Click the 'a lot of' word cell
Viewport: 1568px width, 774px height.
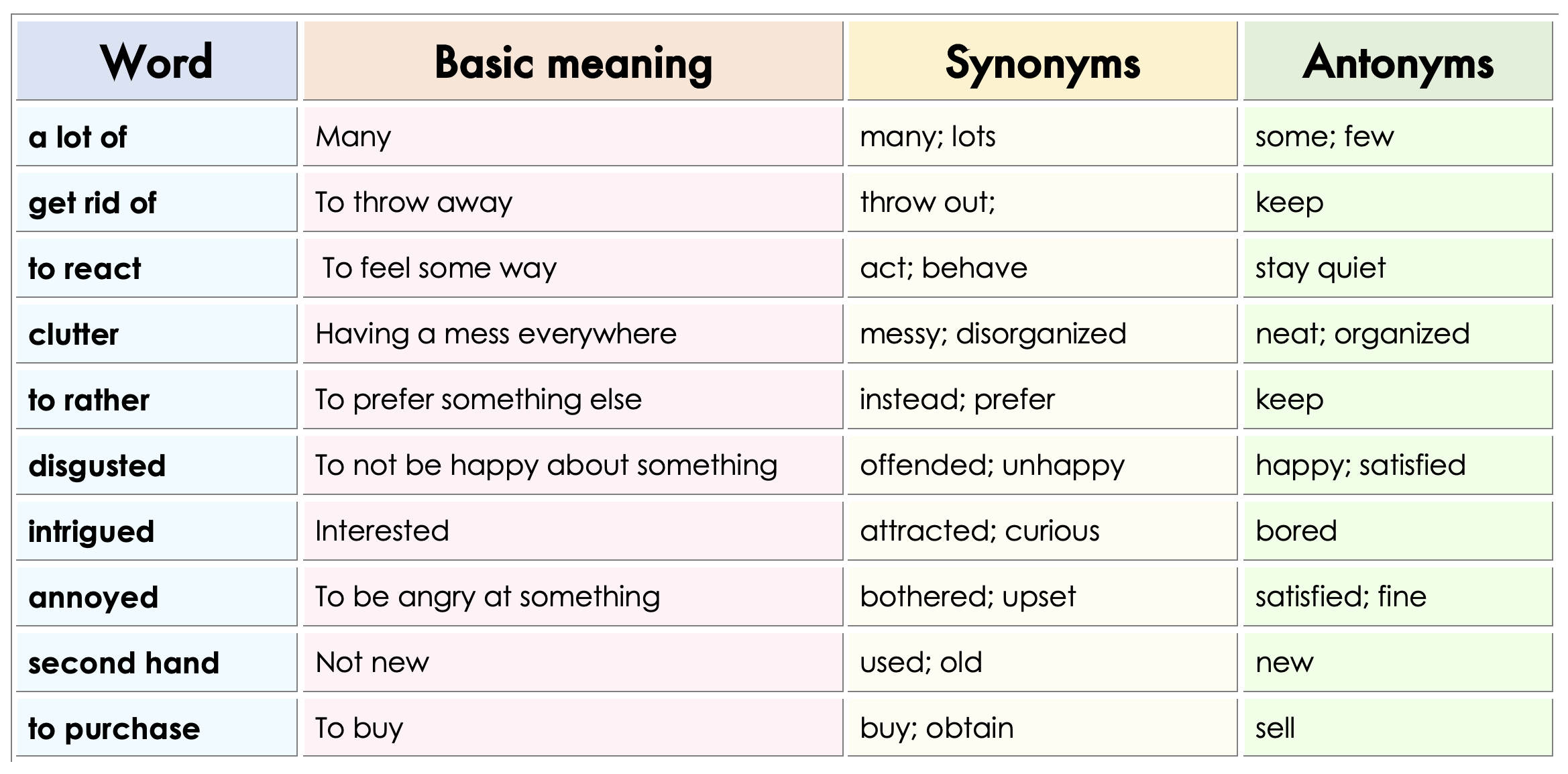tap(156, 137)
